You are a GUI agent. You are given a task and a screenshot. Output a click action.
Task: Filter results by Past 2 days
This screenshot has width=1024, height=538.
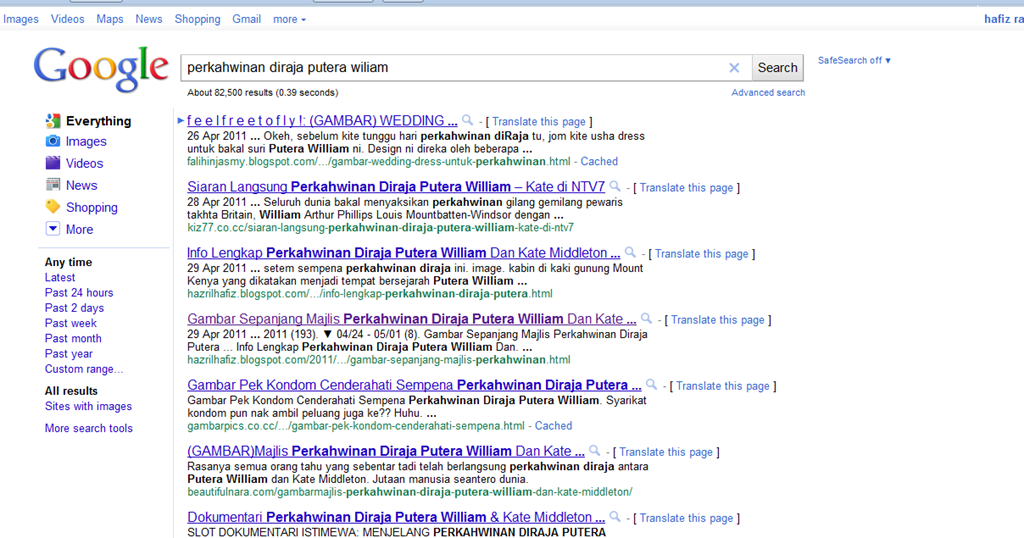[x=74, y=308]
